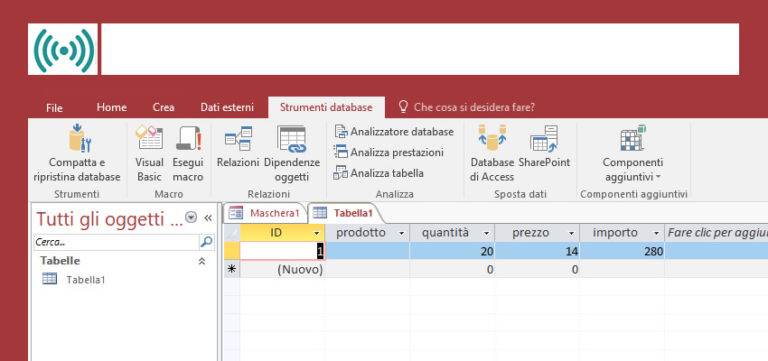Screen dimensions: 768x361
Task: Click Tabella1 table icon in navigation pane
Action: pos(49,280)
